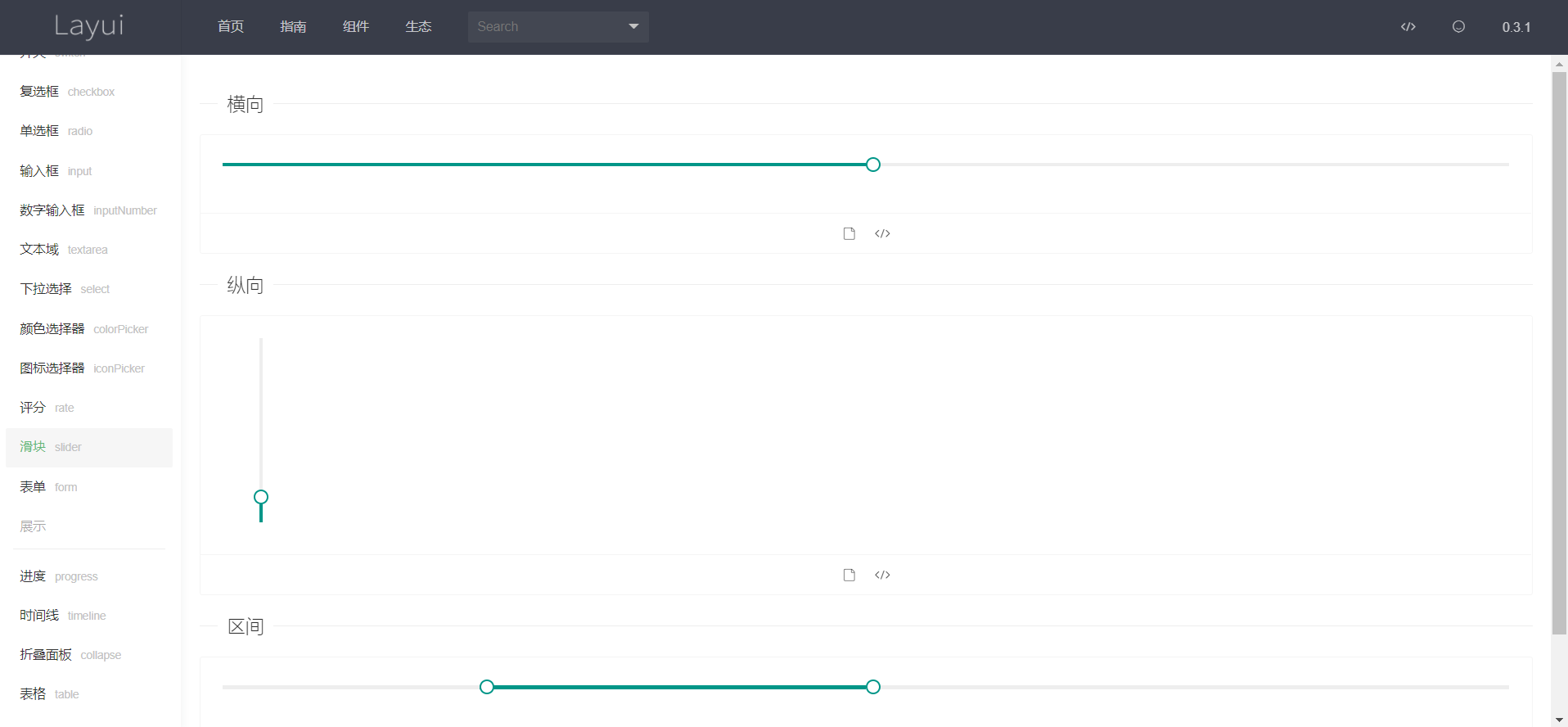Click the 区间 section heading
The width and height of the screenshot is (1568, 727).
[x=246, y=626]
